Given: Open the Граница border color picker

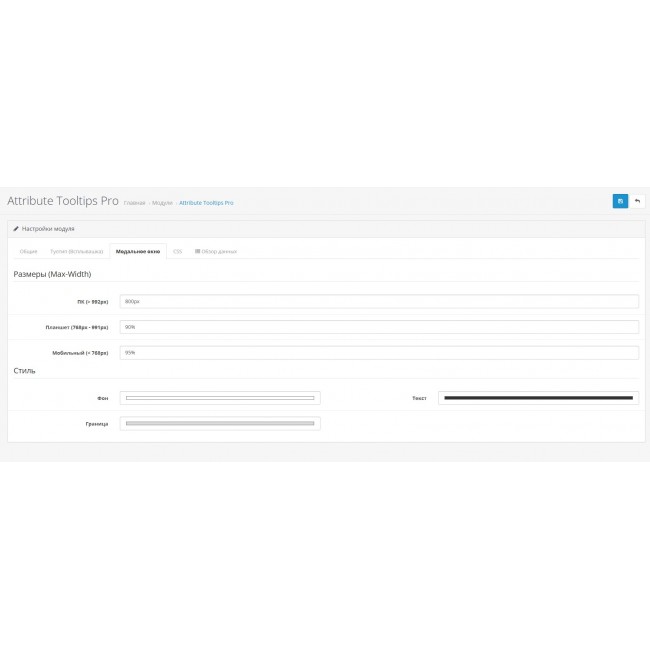Looking at the screenshot, I should click(220, 424).
